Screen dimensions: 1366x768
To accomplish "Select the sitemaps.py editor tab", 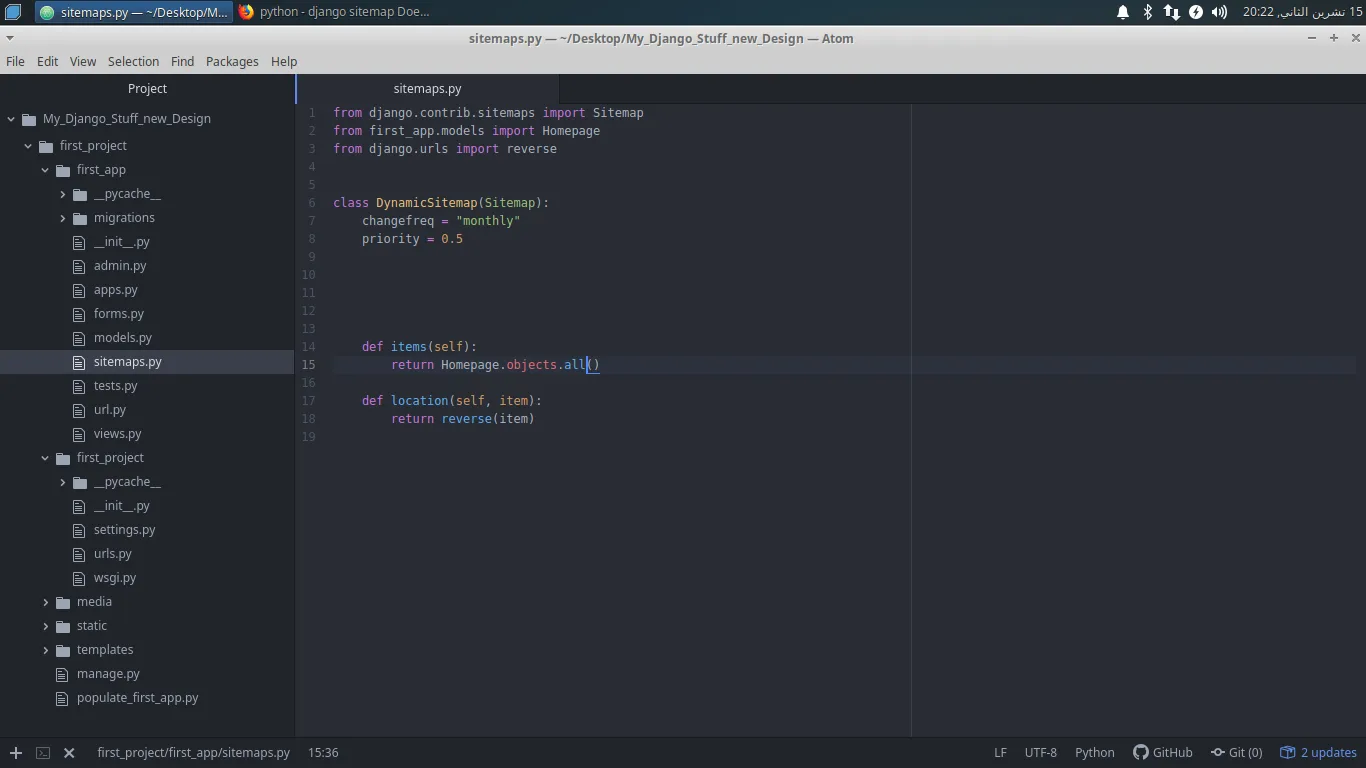I will pyautogui.click(x=428, y=88).
